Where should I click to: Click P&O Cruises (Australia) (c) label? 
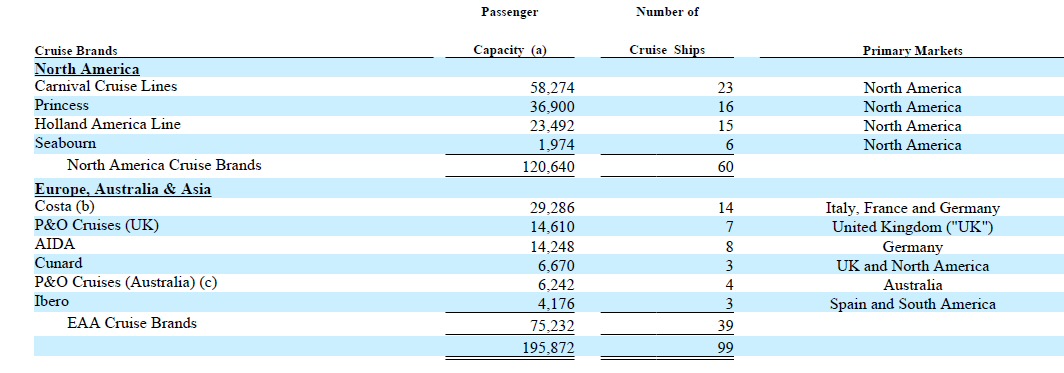pos(126,282)
